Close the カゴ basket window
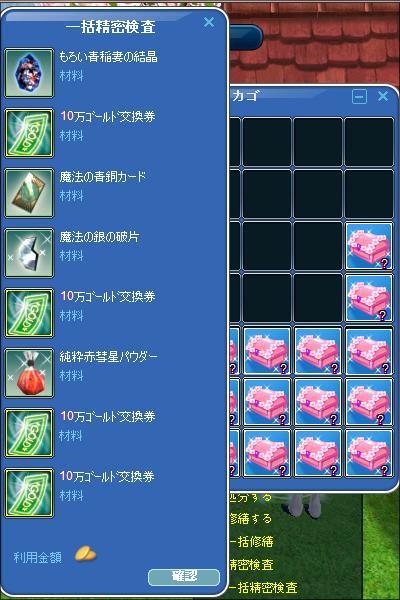400x600 pixels. click(383, 96)
